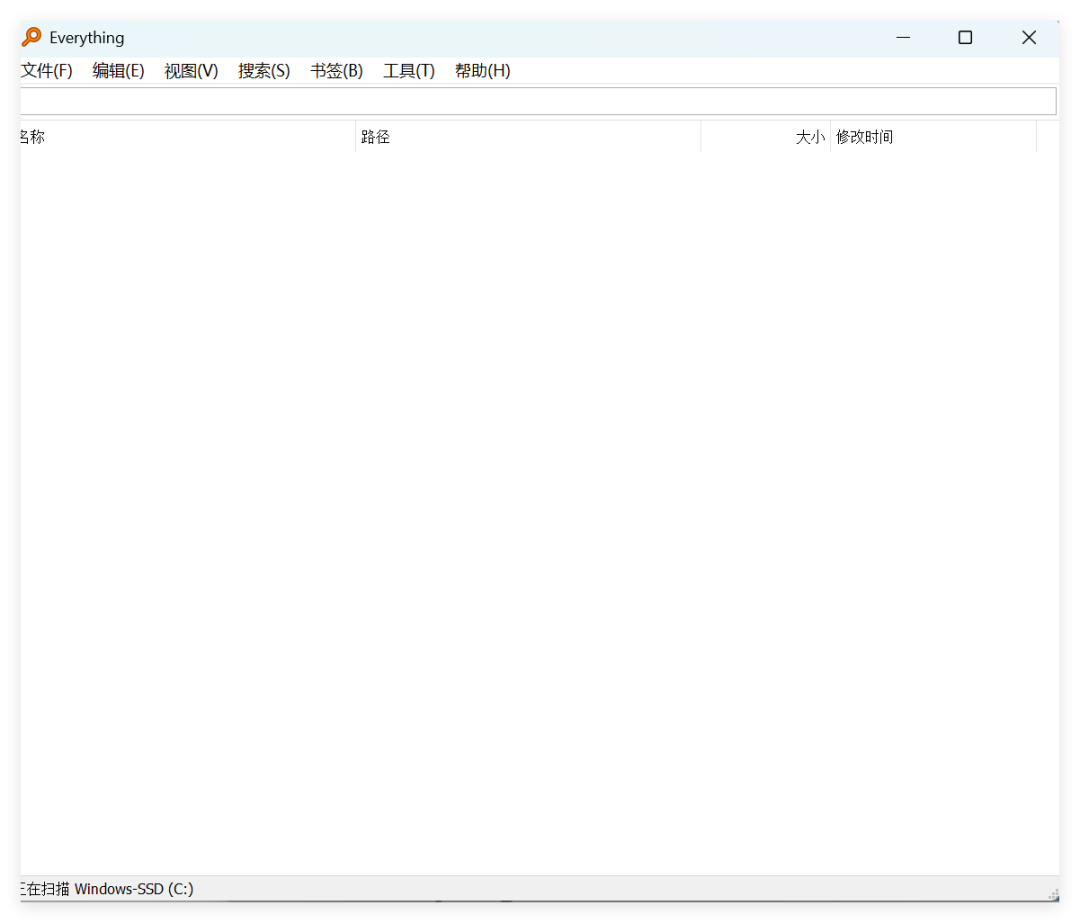The width and height of the screenshot is (1080, 923).
Task: Click the Everything magnifier app icon
Action: pos(32,37)
